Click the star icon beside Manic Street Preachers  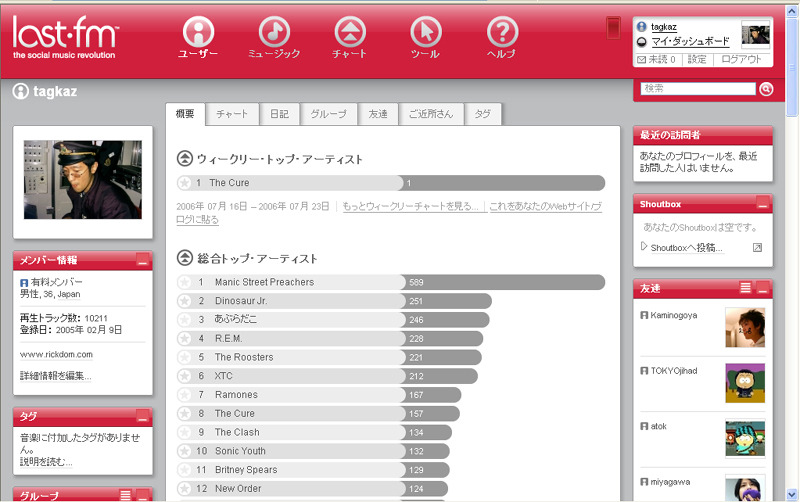point(184,283)
